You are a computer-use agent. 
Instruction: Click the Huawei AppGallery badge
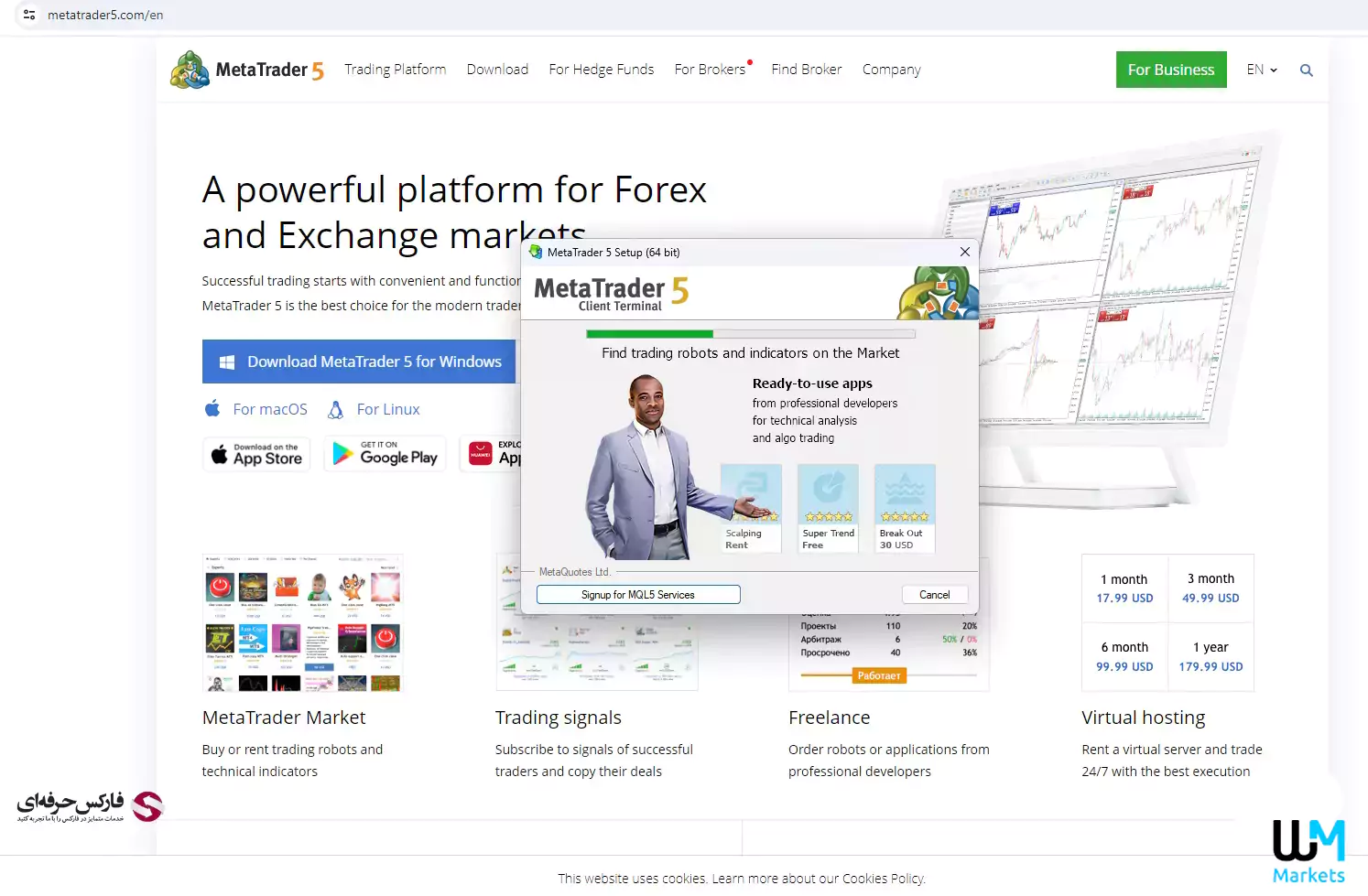pyautogui.click(x=493, y=454)
